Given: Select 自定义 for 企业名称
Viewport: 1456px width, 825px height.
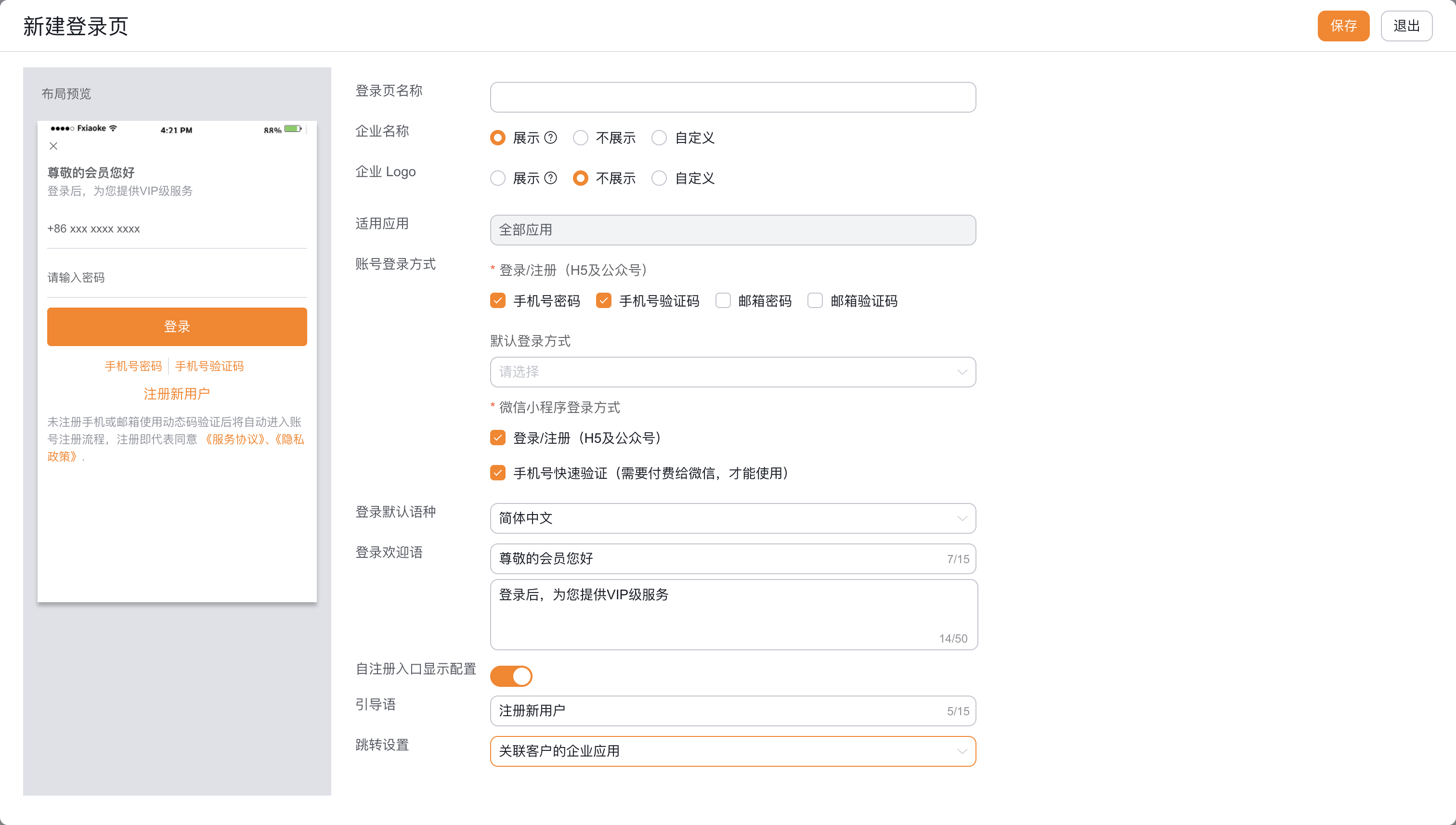Looking at the screenshot, I should coord(659,138).
